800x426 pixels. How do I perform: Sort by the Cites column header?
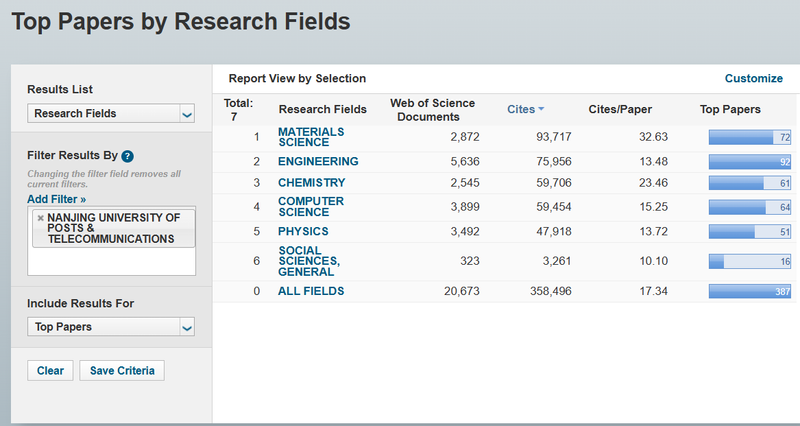(520, 109)
